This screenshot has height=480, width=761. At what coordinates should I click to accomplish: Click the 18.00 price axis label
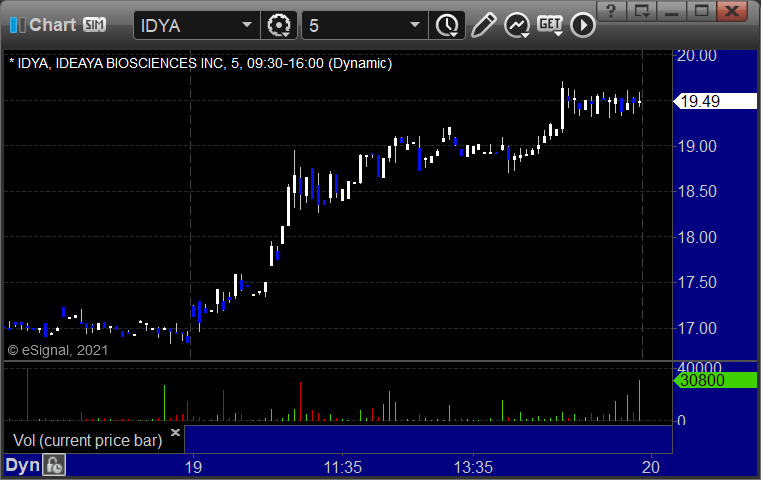(x=696, y=237)
